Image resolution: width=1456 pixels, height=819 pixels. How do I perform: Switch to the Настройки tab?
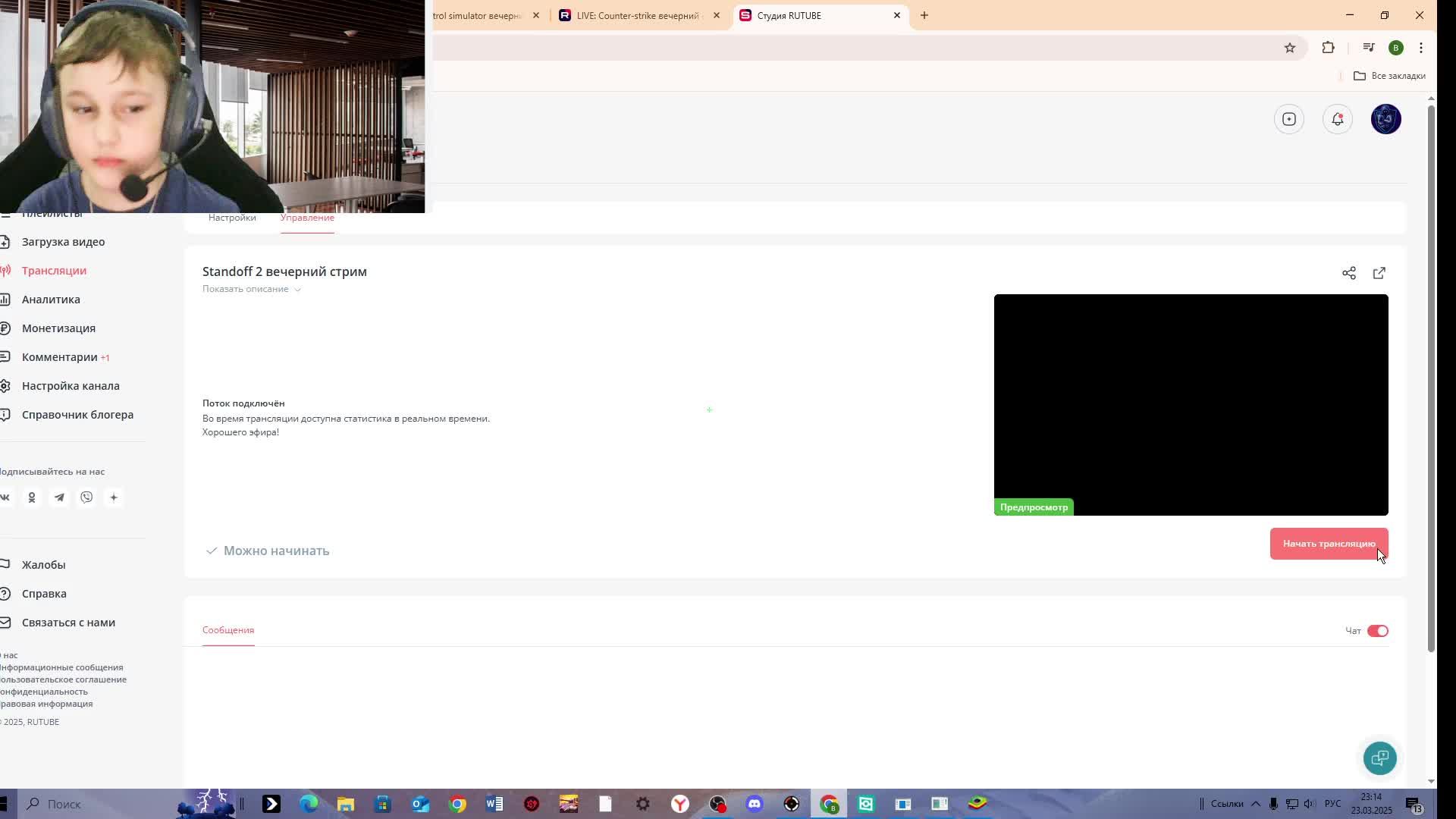(232, 218)
